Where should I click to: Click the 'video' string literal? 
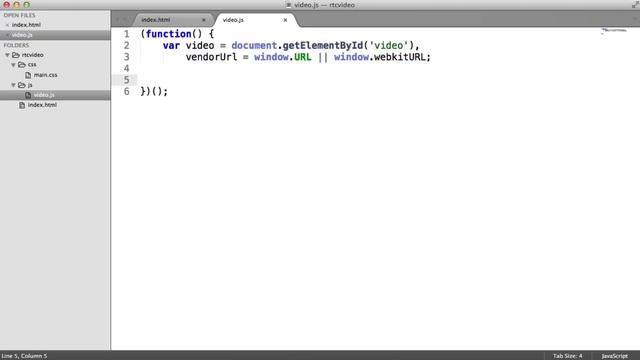pos(389,45)
